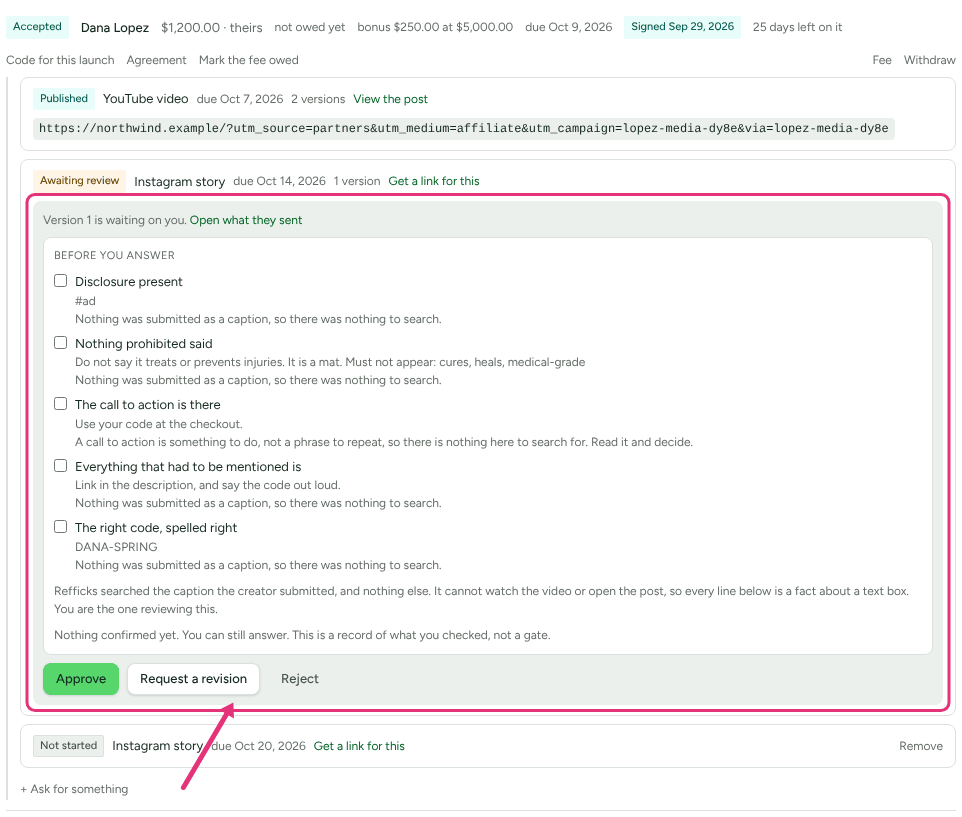Get a link for the Oct 14 Instagram story
The image size is (962, 817).
tap(434, 181)
